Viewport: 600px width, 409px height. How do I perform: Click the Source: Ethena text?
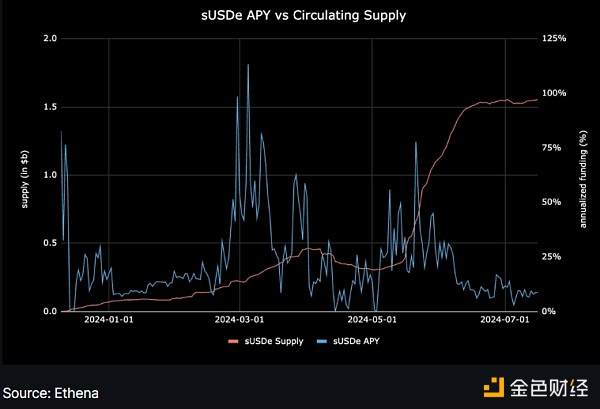(50, 392)
